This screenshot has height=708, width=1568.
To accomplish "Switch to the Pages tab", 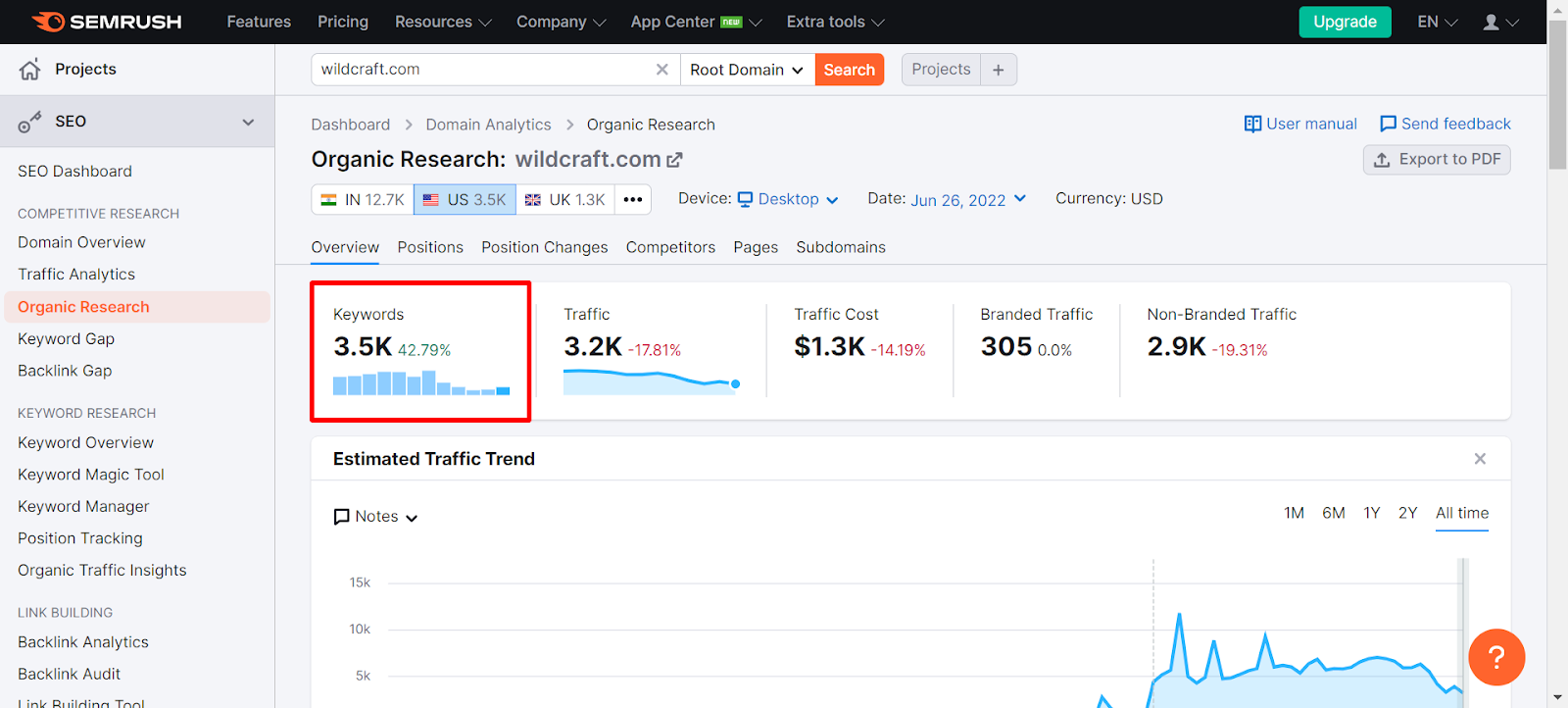I will click(756, 247).
